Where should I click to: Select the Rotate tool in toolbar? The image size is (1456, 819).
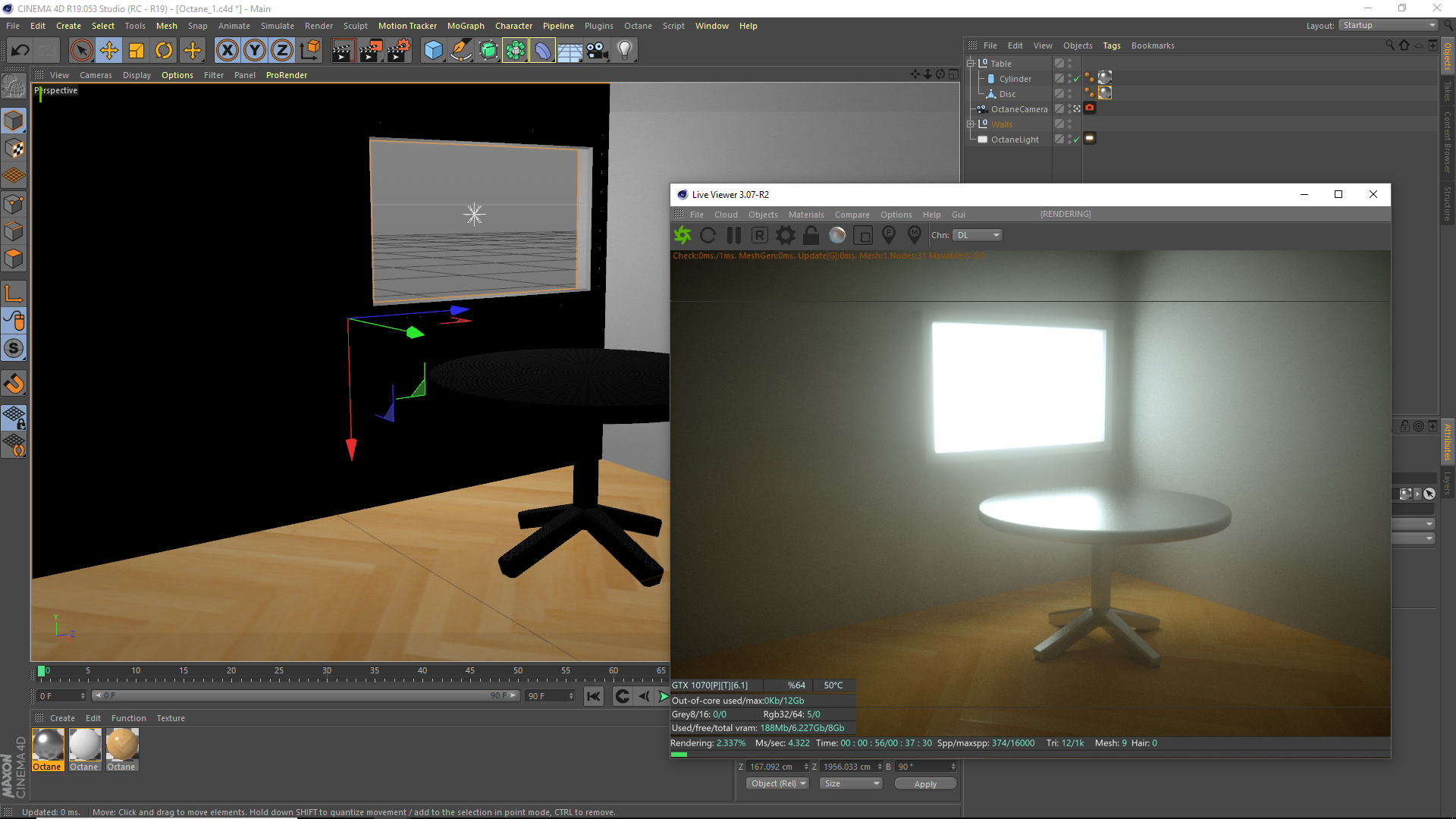click(164, 51)
